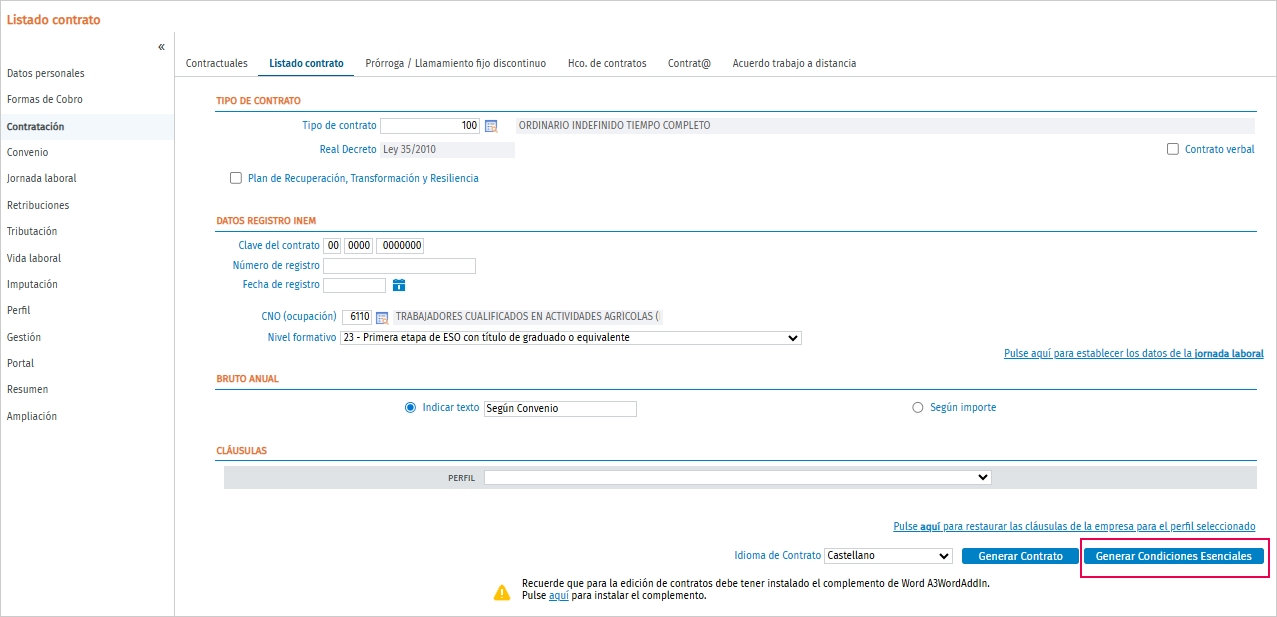This screenshot has width=1277, height=617.
Task: Click the Generar Contrato button
Action: pyautogui.click(x=1020, y=556)
